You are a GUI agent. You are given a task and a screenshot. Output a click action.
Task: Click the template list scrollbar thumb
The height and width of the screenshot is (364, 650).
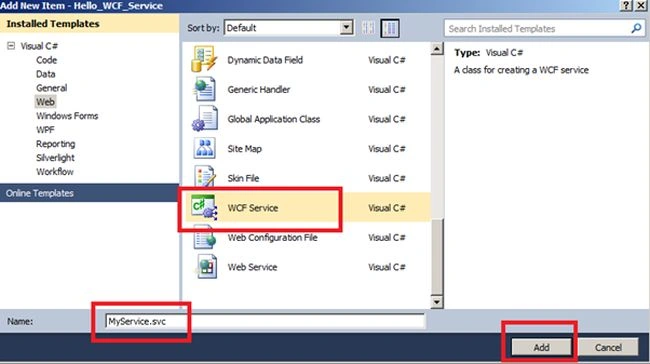pyautogui.click(x=437, y=256)
